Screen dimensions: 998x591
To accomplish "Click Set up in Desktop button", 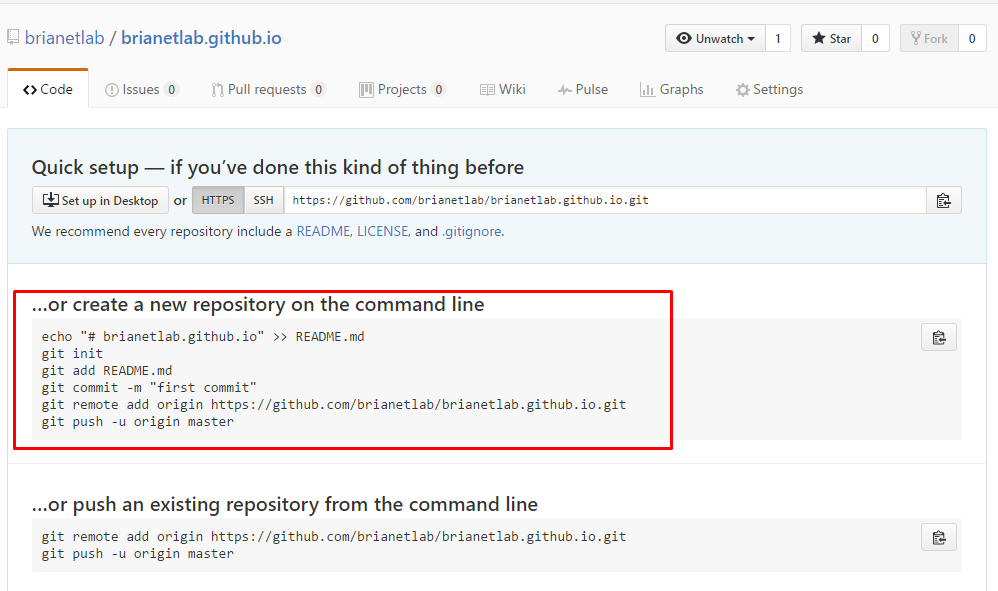I will tap(100, 200).
